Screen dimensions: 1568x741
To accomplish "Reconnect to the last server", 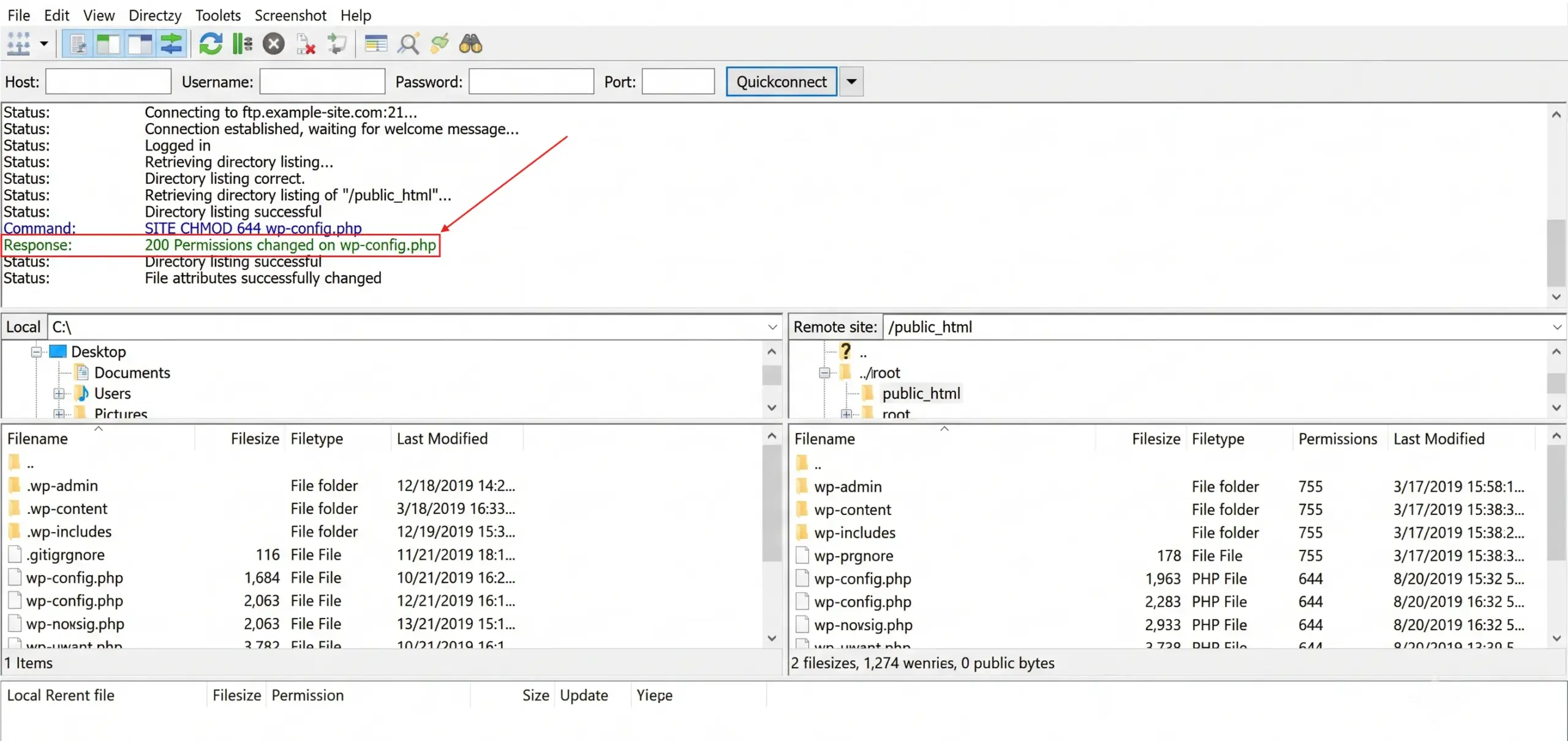I will pos(337,44).
